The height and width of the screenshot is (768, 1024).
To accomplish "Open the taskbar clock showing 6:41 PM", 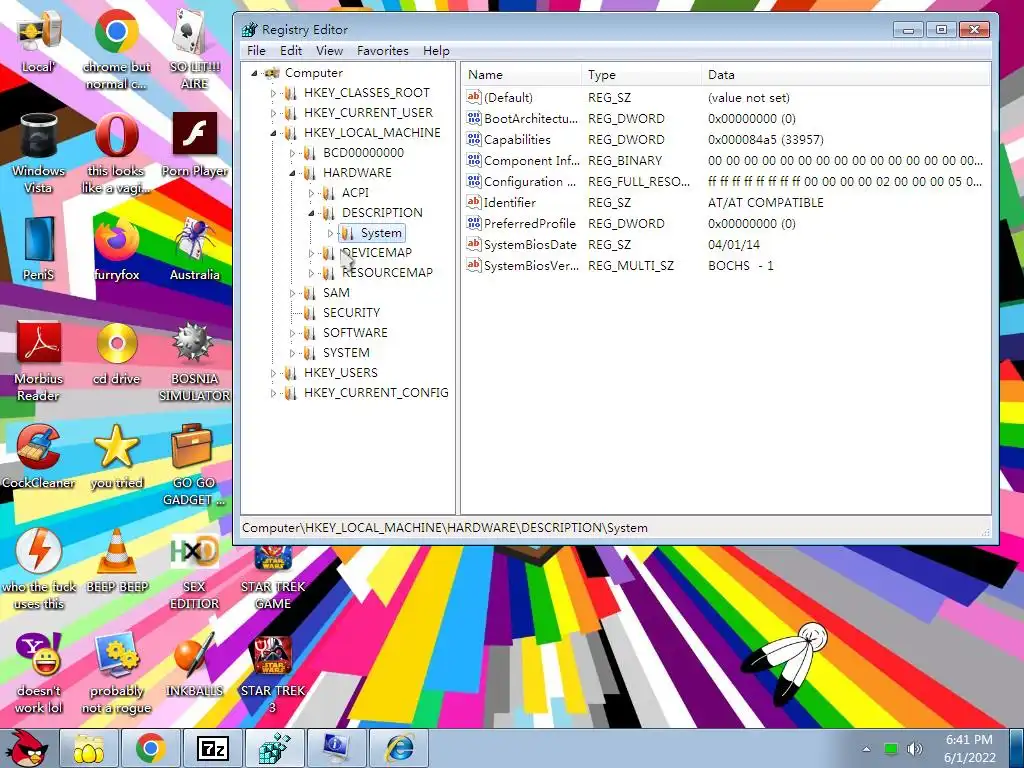I will coord(969,748).
